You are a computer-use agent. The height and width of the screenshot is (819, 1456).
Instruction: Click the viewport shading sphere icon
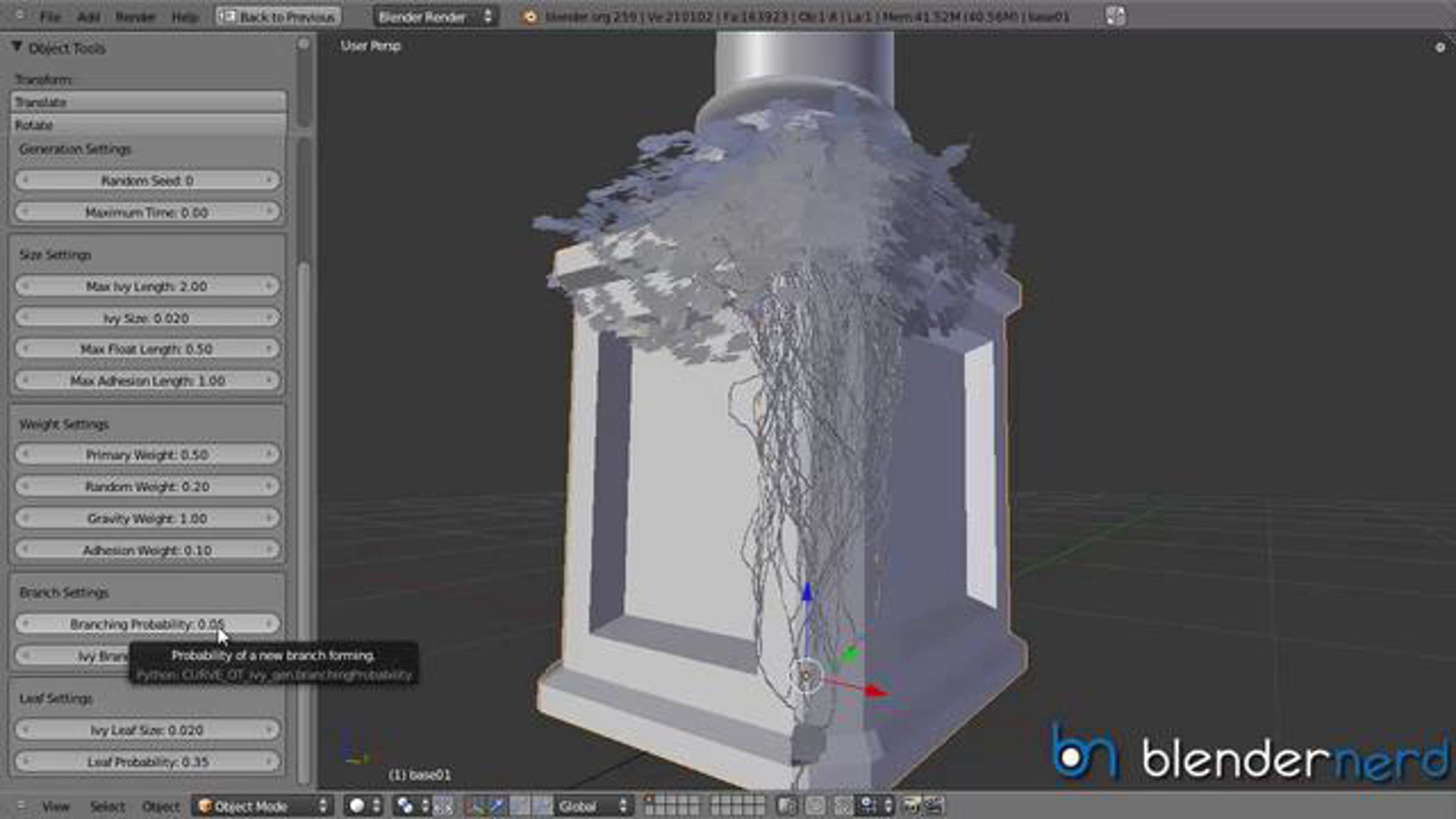tap(357, 806)
